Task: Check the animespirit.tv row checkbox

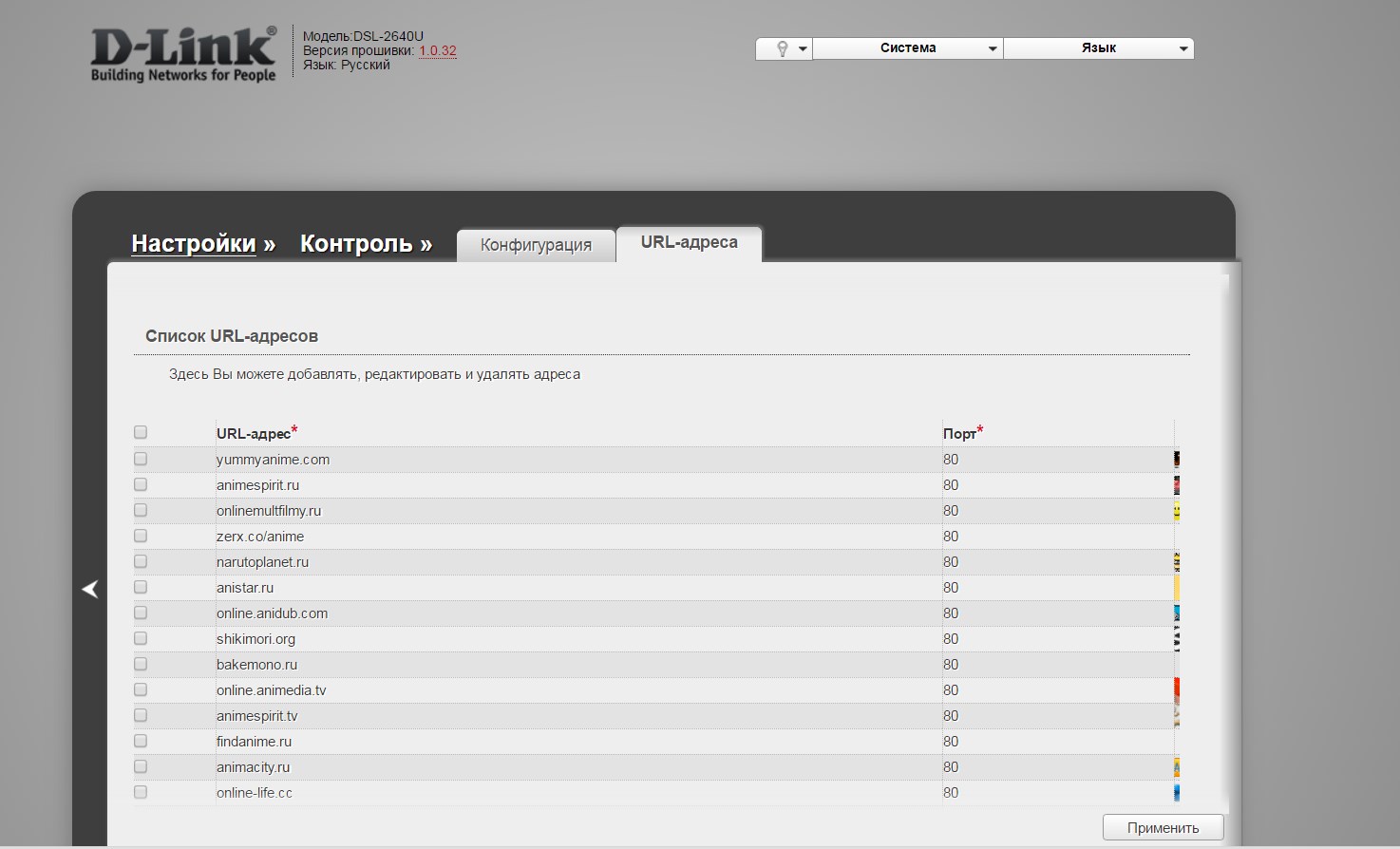Action: tap(141, 715)
